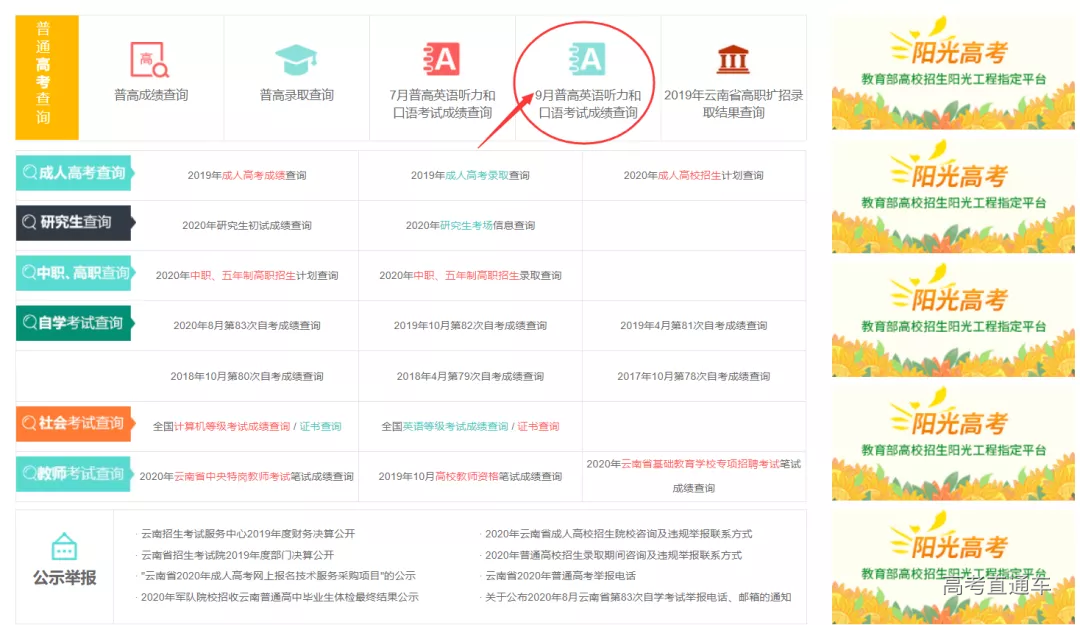
Task: Click the 公示举报 mailbox icon
Action: click(65, 547)
